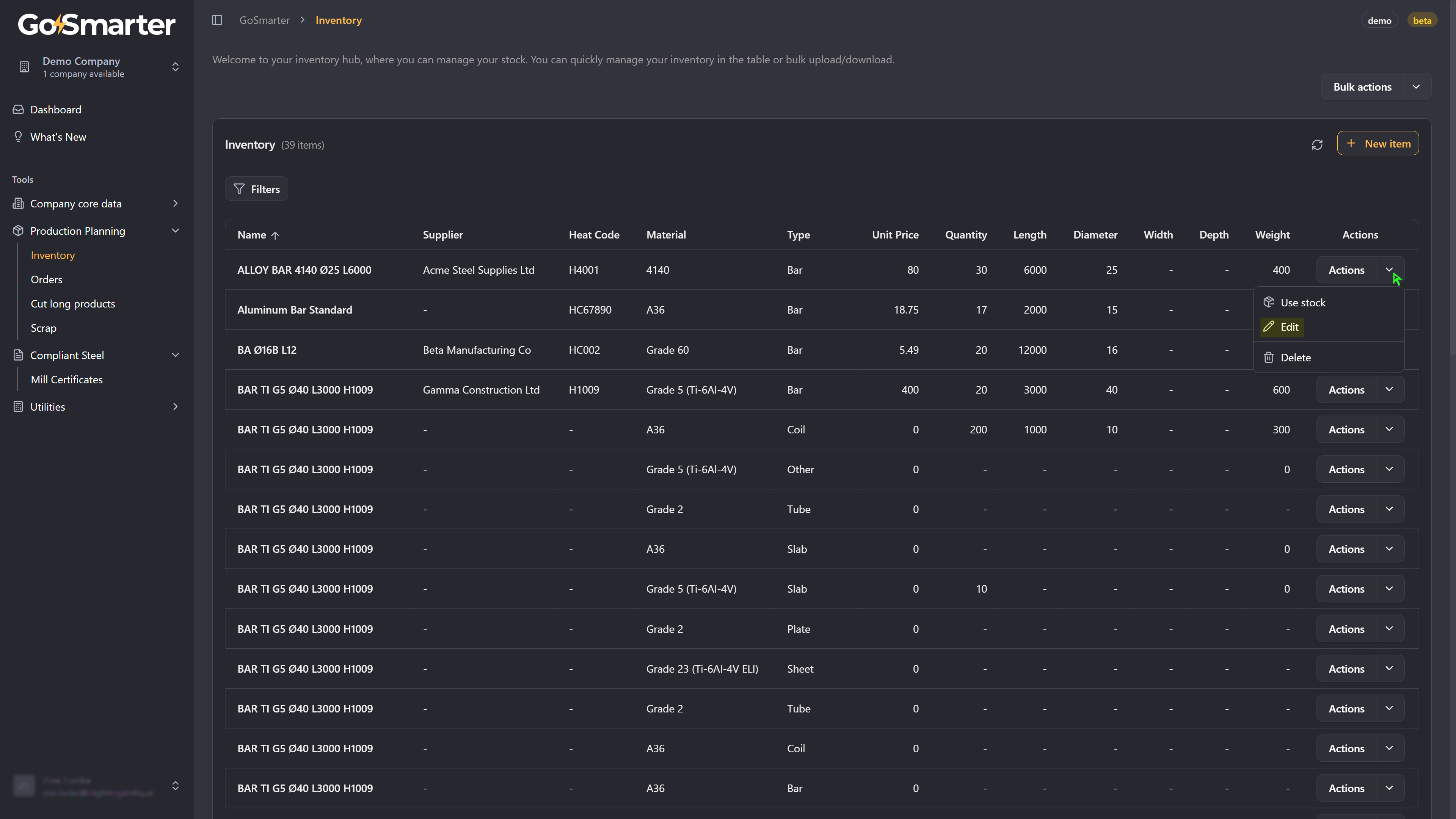Select Edit from the actions menu

(1289, 327)
